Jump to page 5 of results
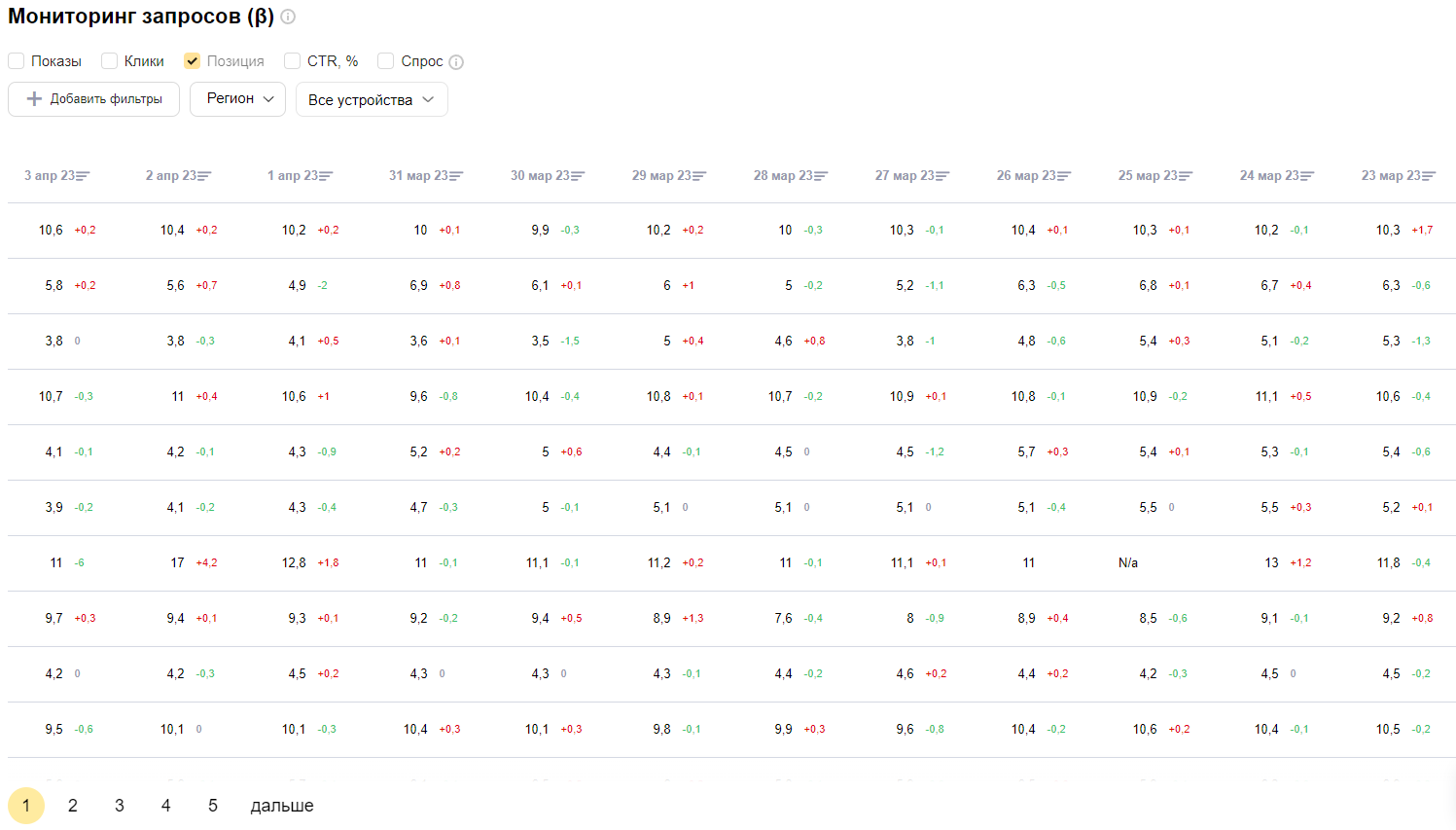Image resolution: width=1456 pixels, height=830 pixels. (x=213, y=806)
